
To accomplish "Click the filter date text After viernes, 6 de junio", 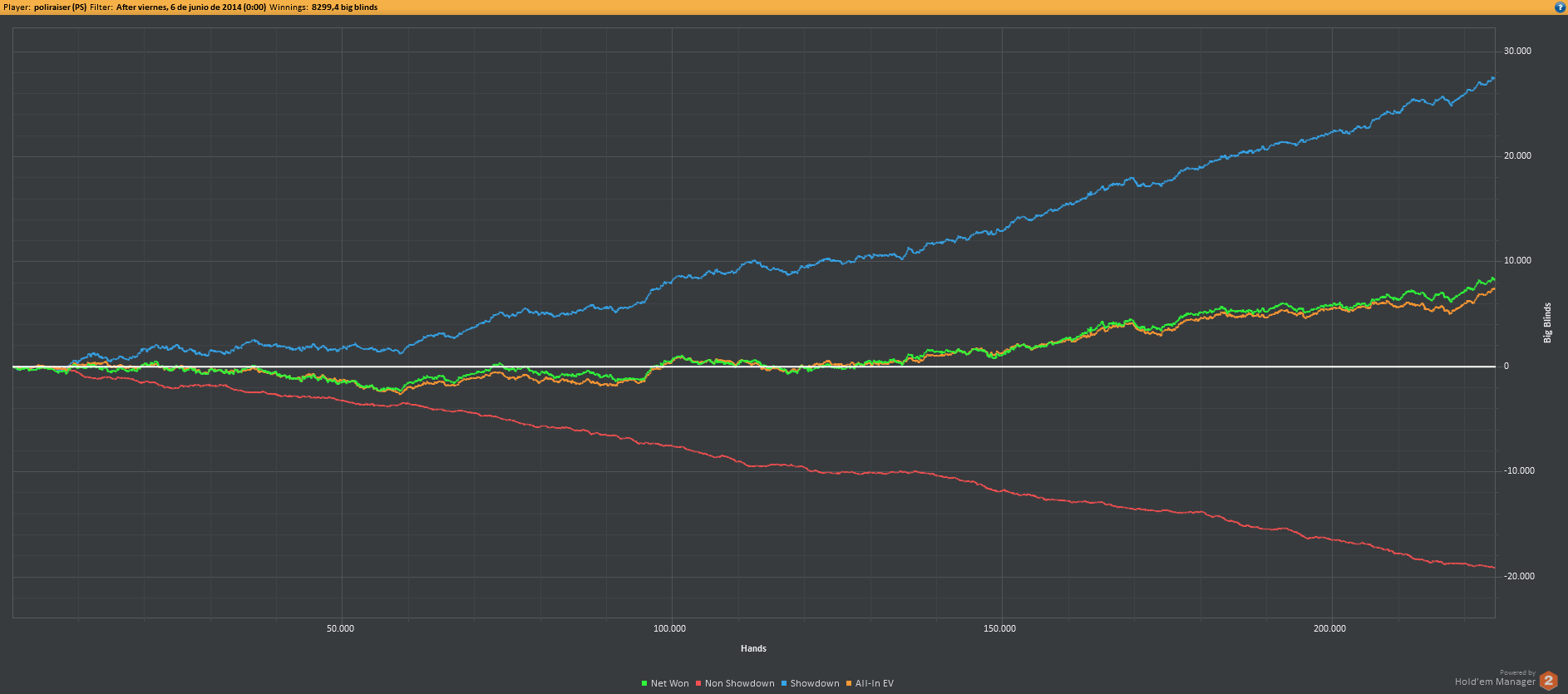I will coord(191,7).
